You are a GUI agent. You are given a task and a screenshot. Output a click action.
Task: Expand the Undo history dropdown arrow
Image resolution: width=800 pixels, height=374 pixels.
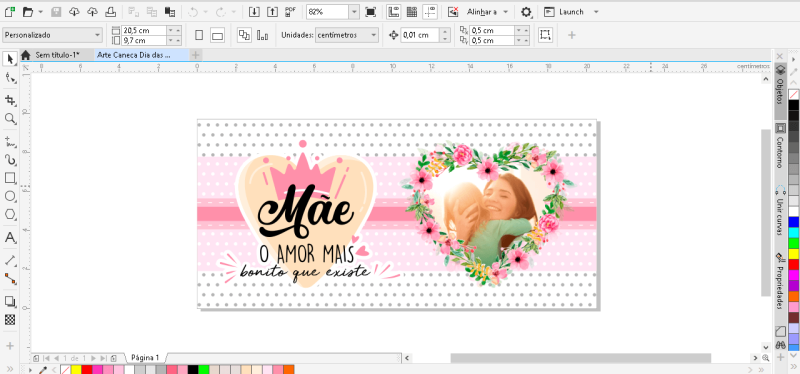(206, 11)
